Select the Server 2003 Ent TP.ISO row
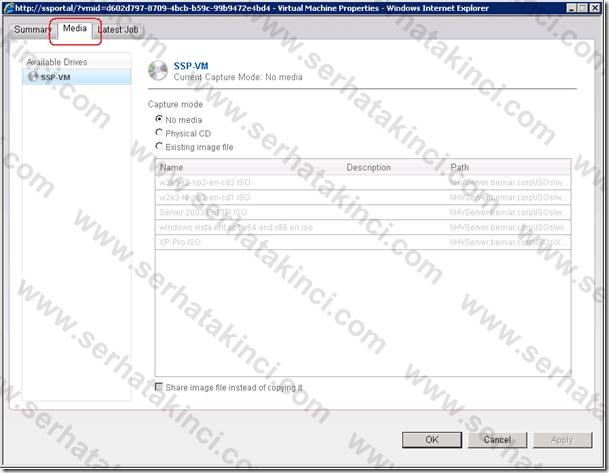This screenshot has height=473, width=609. click(x=363, y=212)
